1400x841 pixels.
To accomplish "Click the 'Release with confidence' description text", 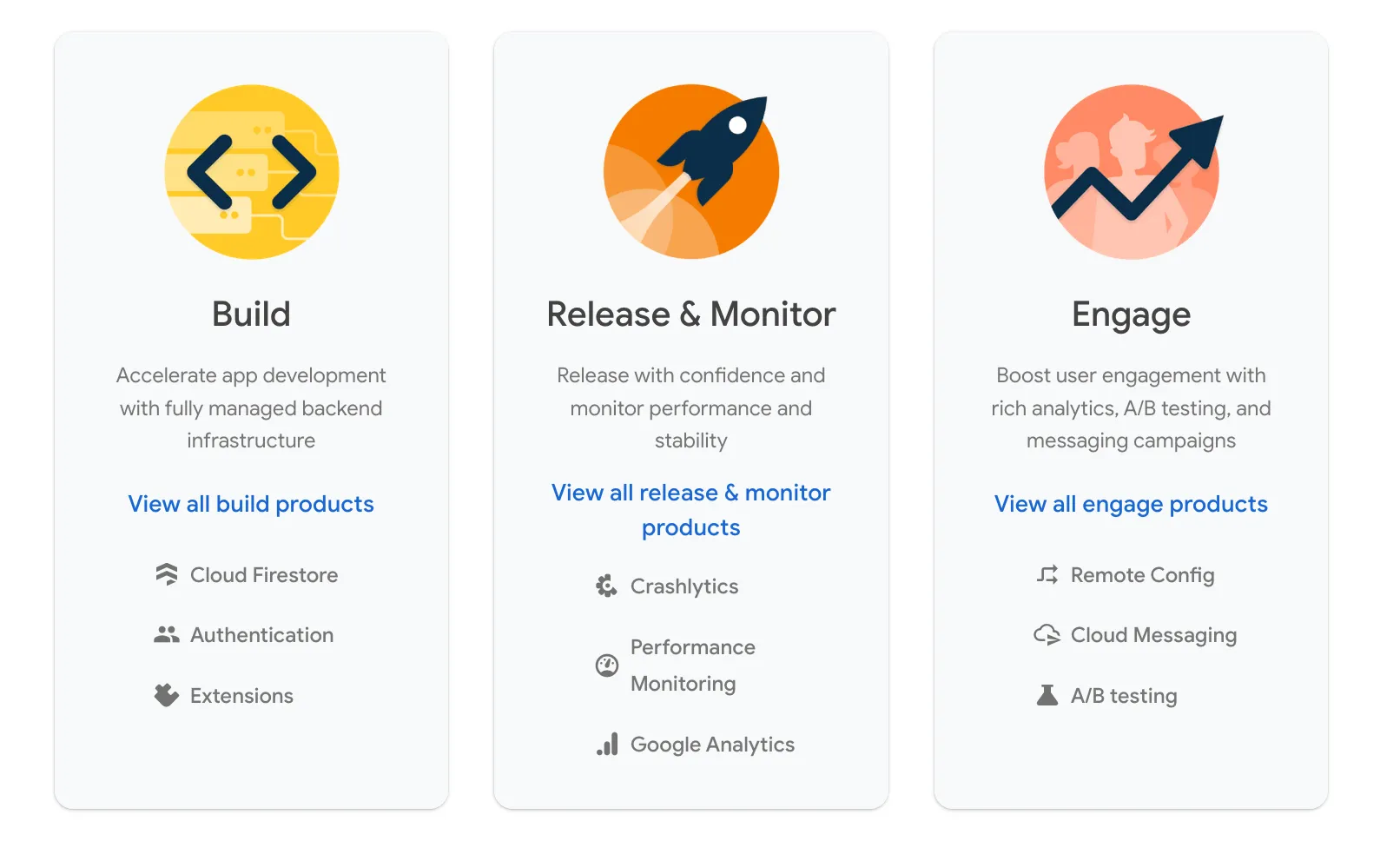I will pos(691,407).
